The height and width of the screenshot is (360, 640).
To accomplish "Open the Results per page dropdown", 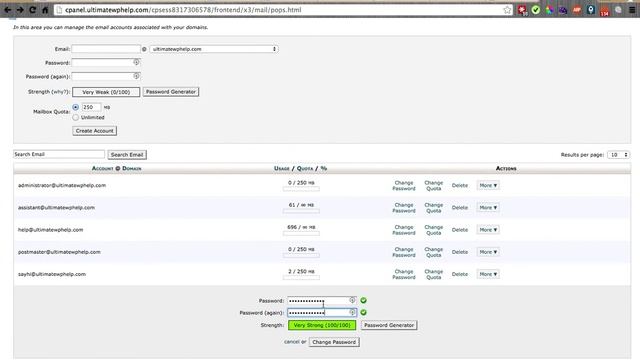I will coord(618,155).
